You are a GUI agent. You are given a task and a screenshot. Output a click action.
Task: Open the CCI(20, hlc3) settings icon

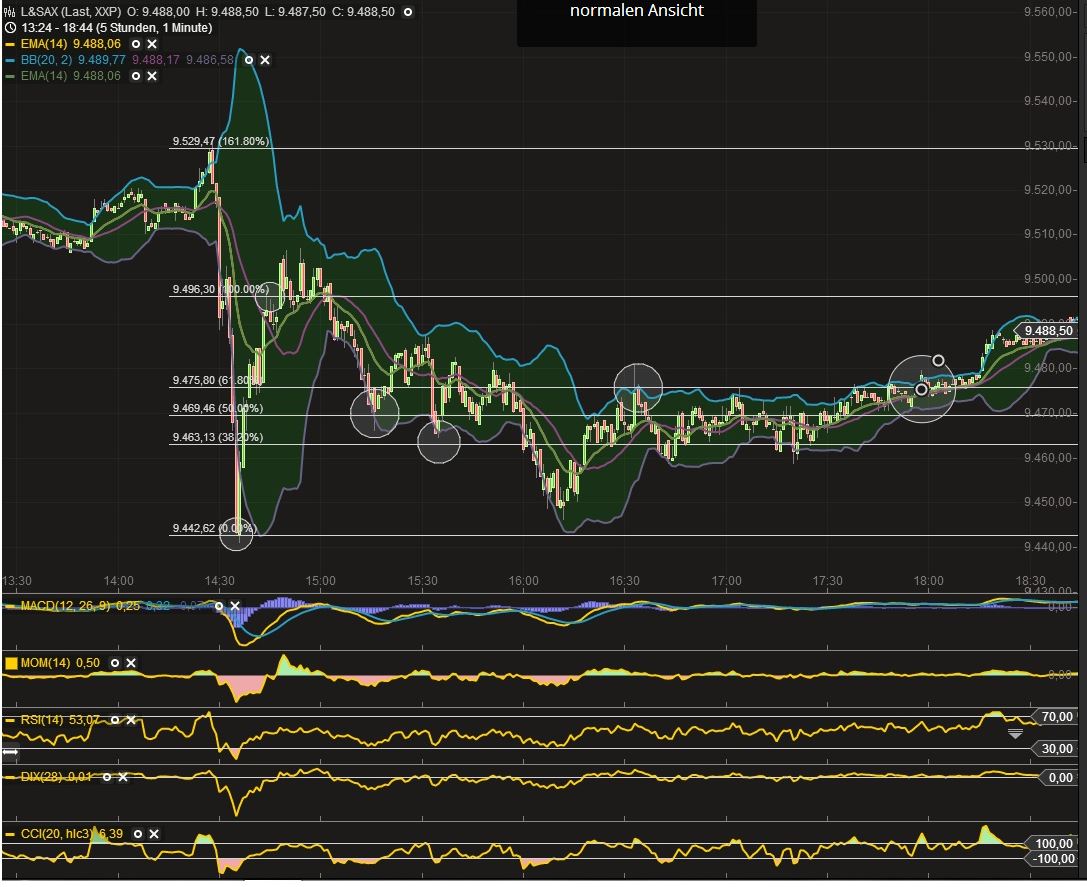coord(136,833)
